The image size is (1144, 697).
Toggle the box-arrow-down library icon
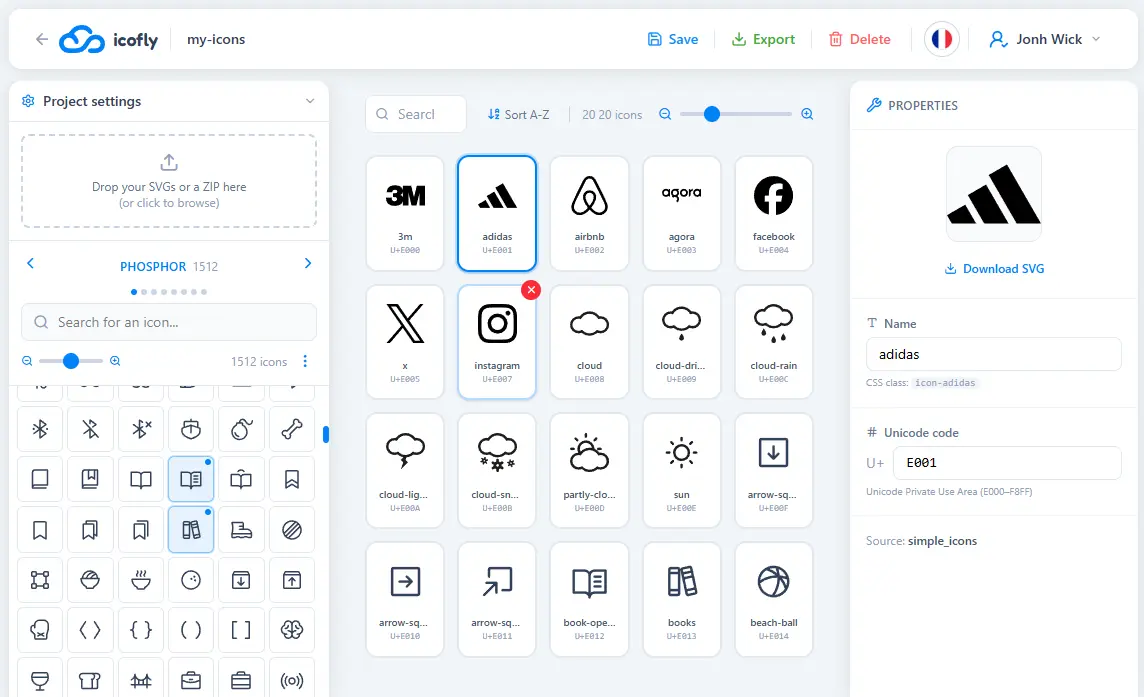(241, 580)
